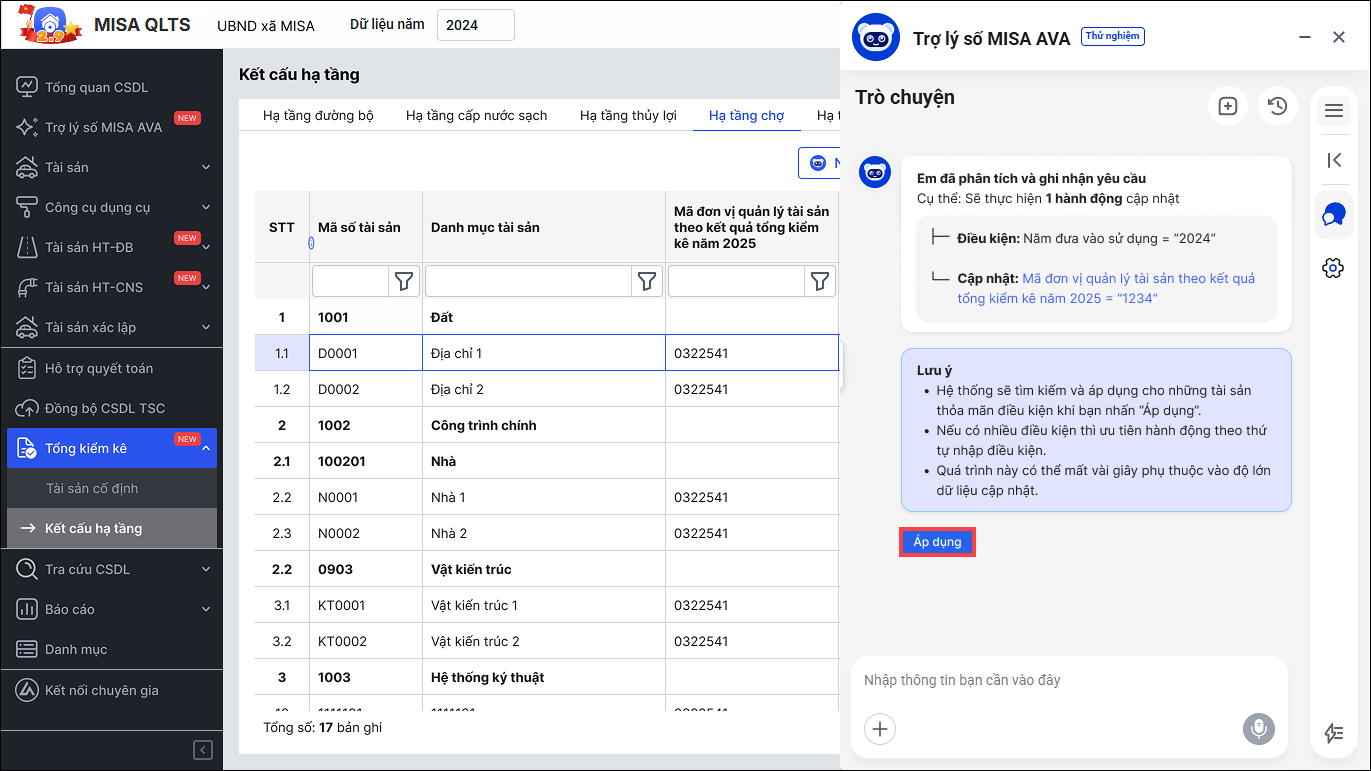
Task: Collapse the left sidebar navigation
Action: coord(203,750)
